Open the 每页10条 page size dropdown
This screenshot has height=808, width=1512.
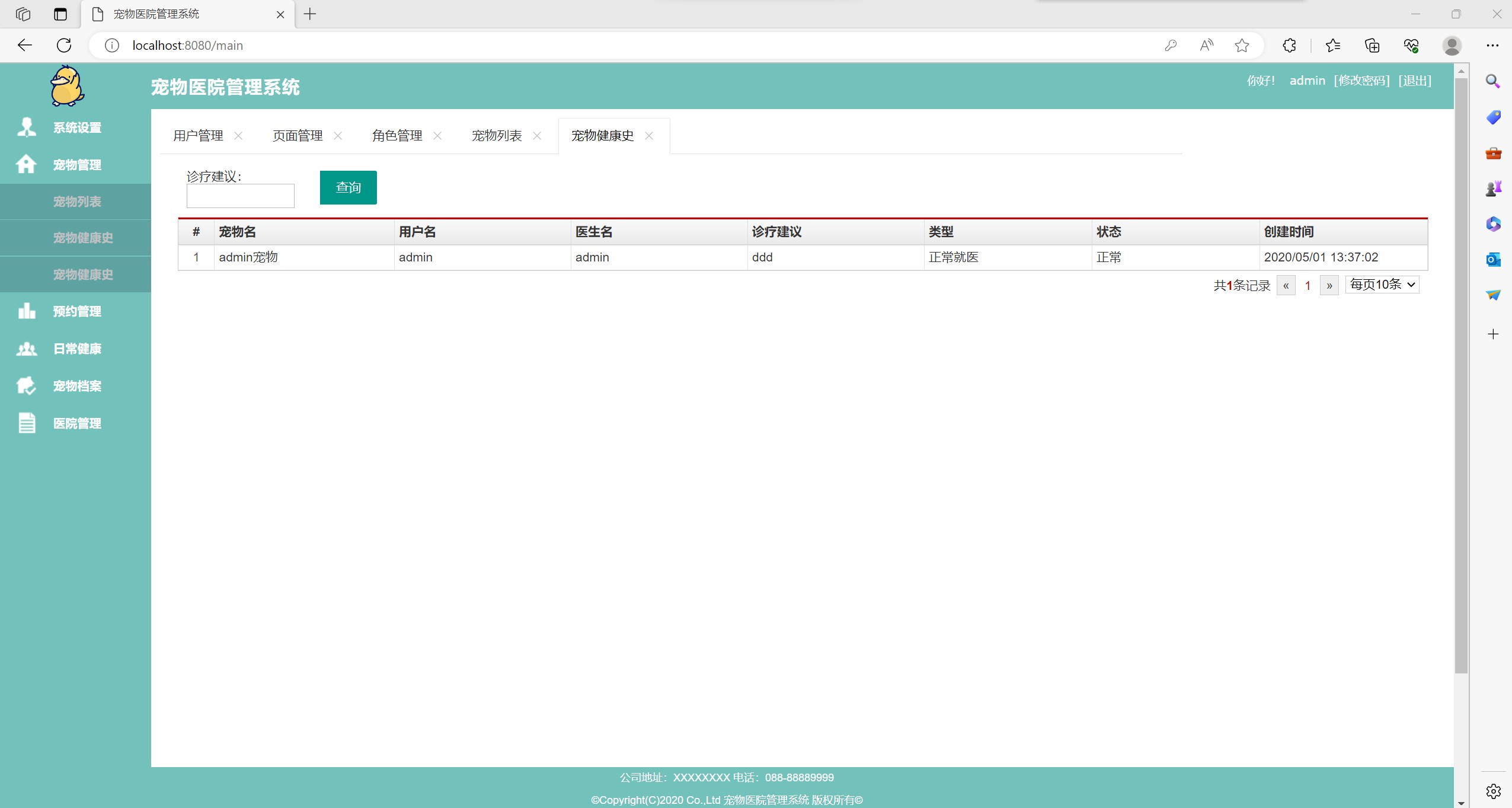(x=1382, y=285)
